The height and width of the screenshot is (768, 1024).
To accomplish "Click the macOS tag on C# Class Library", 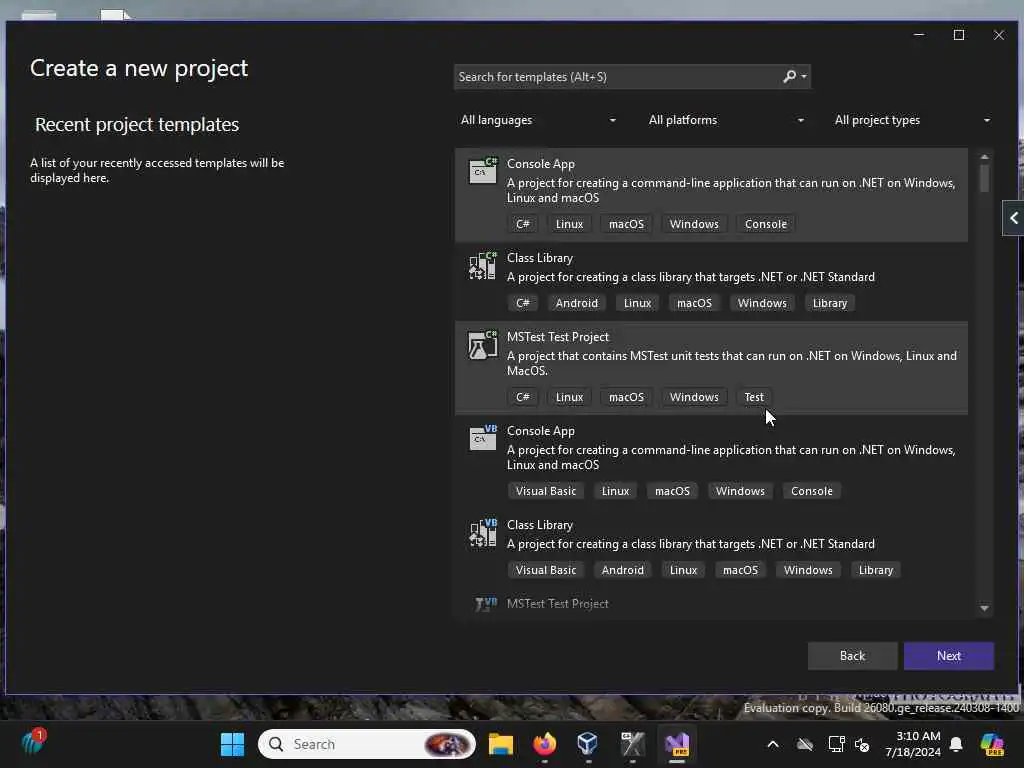I will pyautogui.click(x=694, y=303).
